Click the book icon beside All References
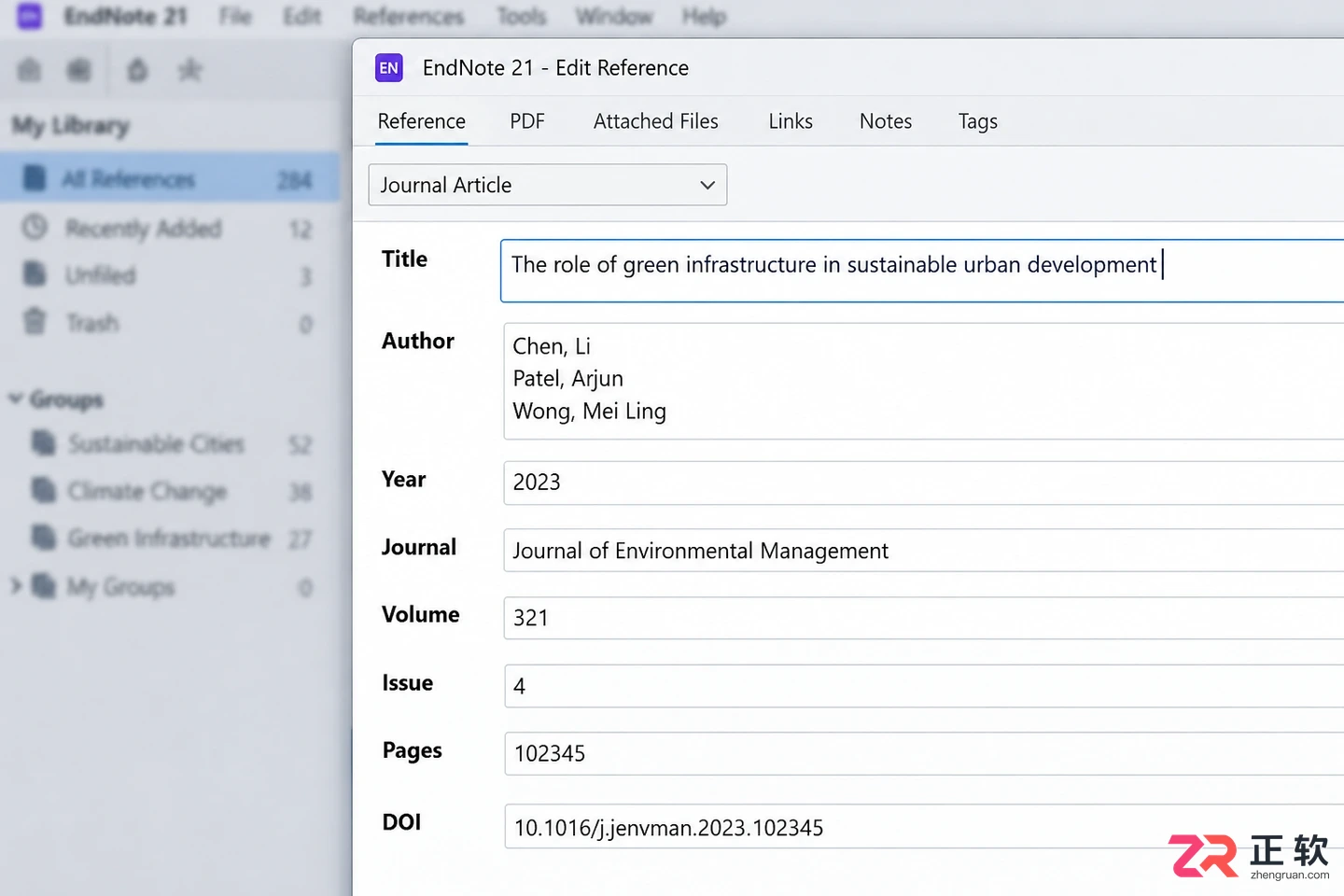 pyautogui.click(x=35, y=177)
